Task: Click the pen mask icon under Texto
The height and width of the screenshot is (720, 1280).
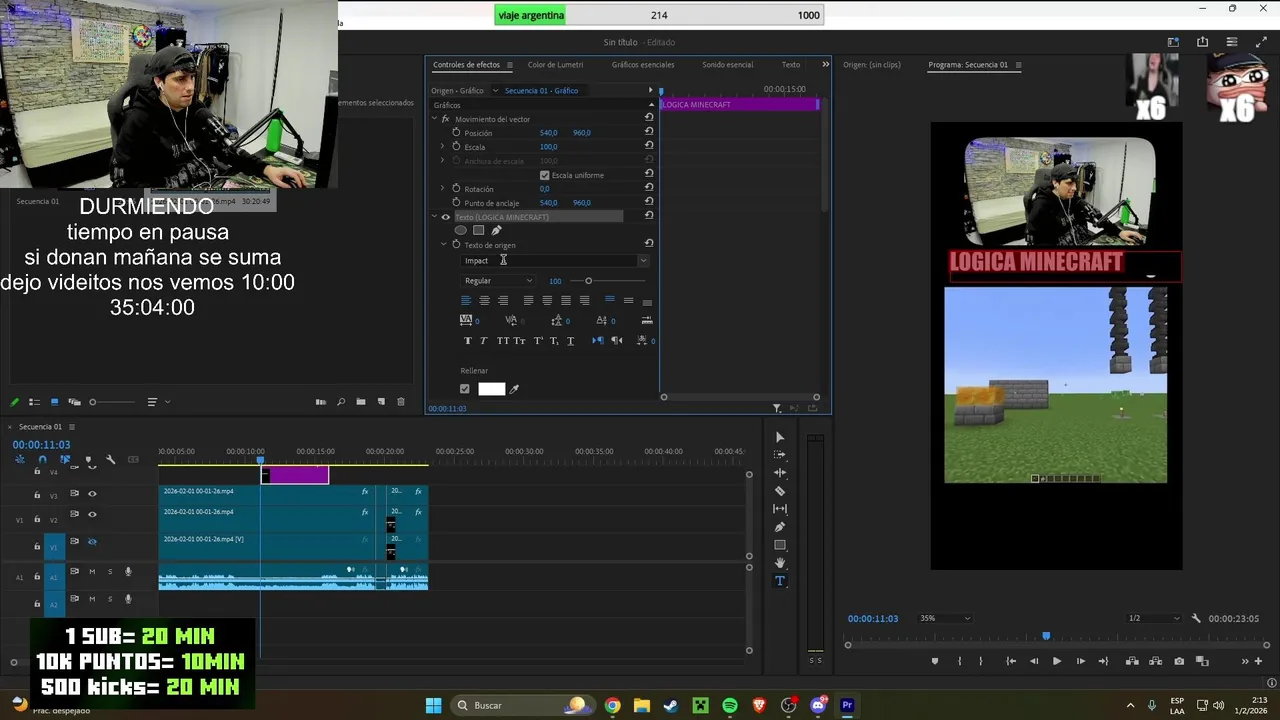Action: [496, 231]
